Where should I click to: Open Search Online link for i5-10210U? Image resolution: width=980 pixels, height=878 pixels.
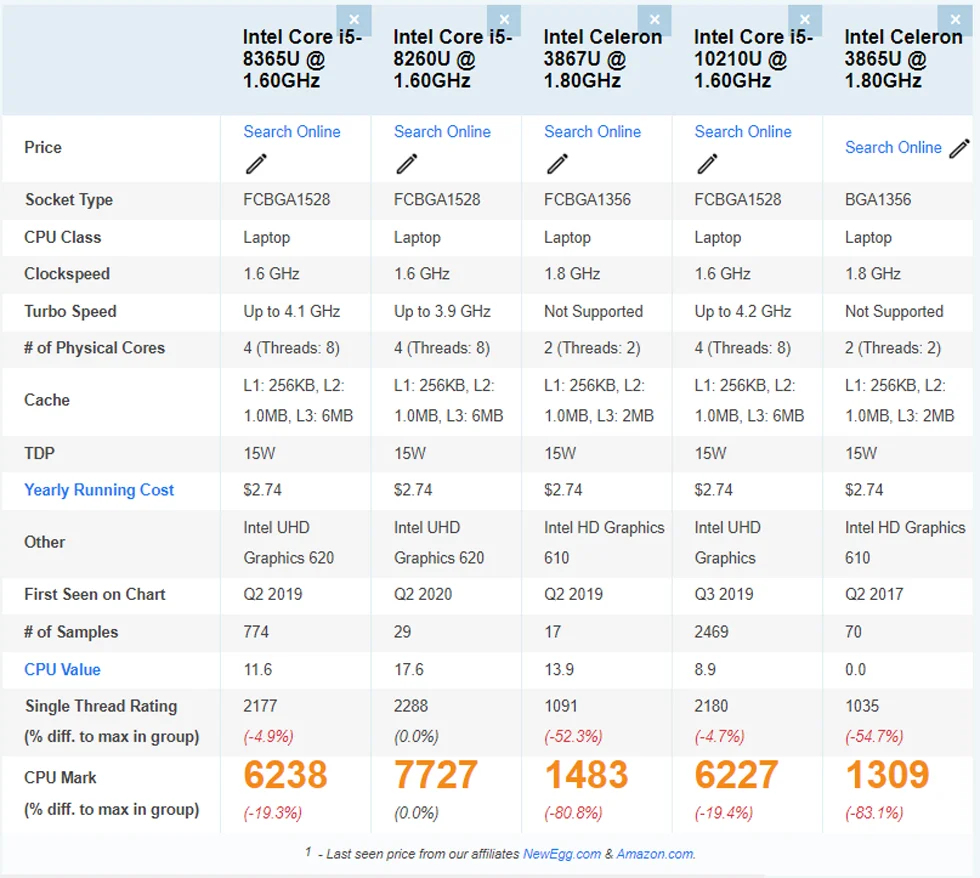click(x=743, y=132)
